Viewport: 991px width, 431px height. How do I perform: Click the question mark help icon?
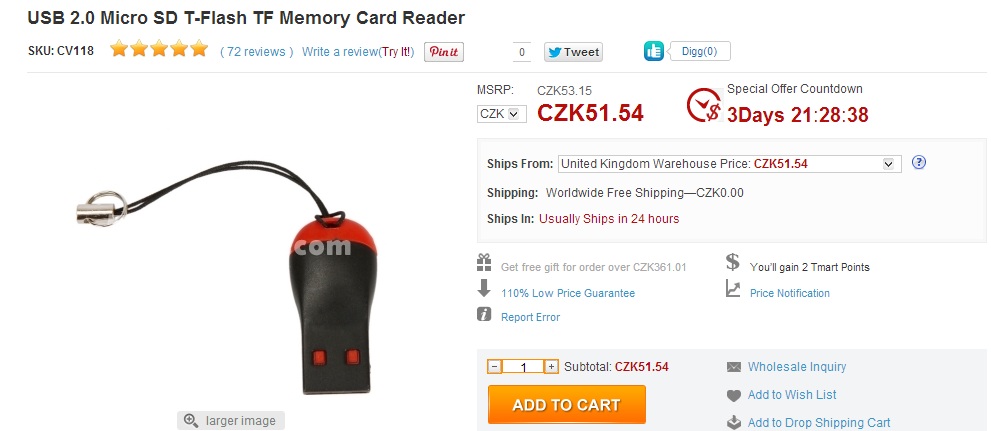pos(919,162)
